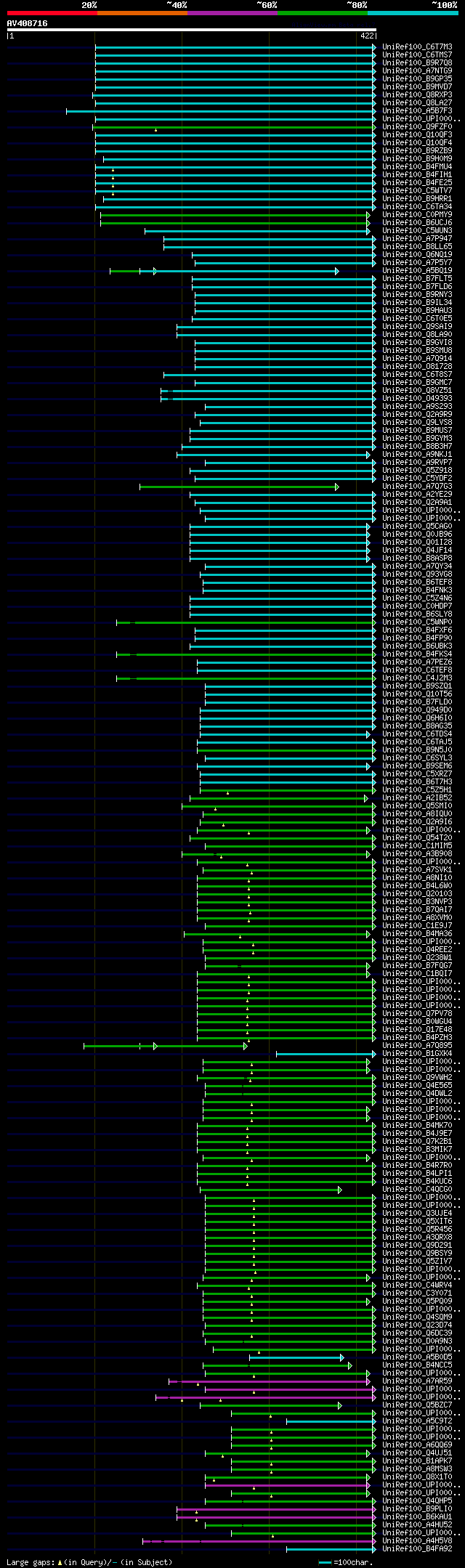Click the short cyan bar of UniRef100_A5B0D5

point(296,1357)
